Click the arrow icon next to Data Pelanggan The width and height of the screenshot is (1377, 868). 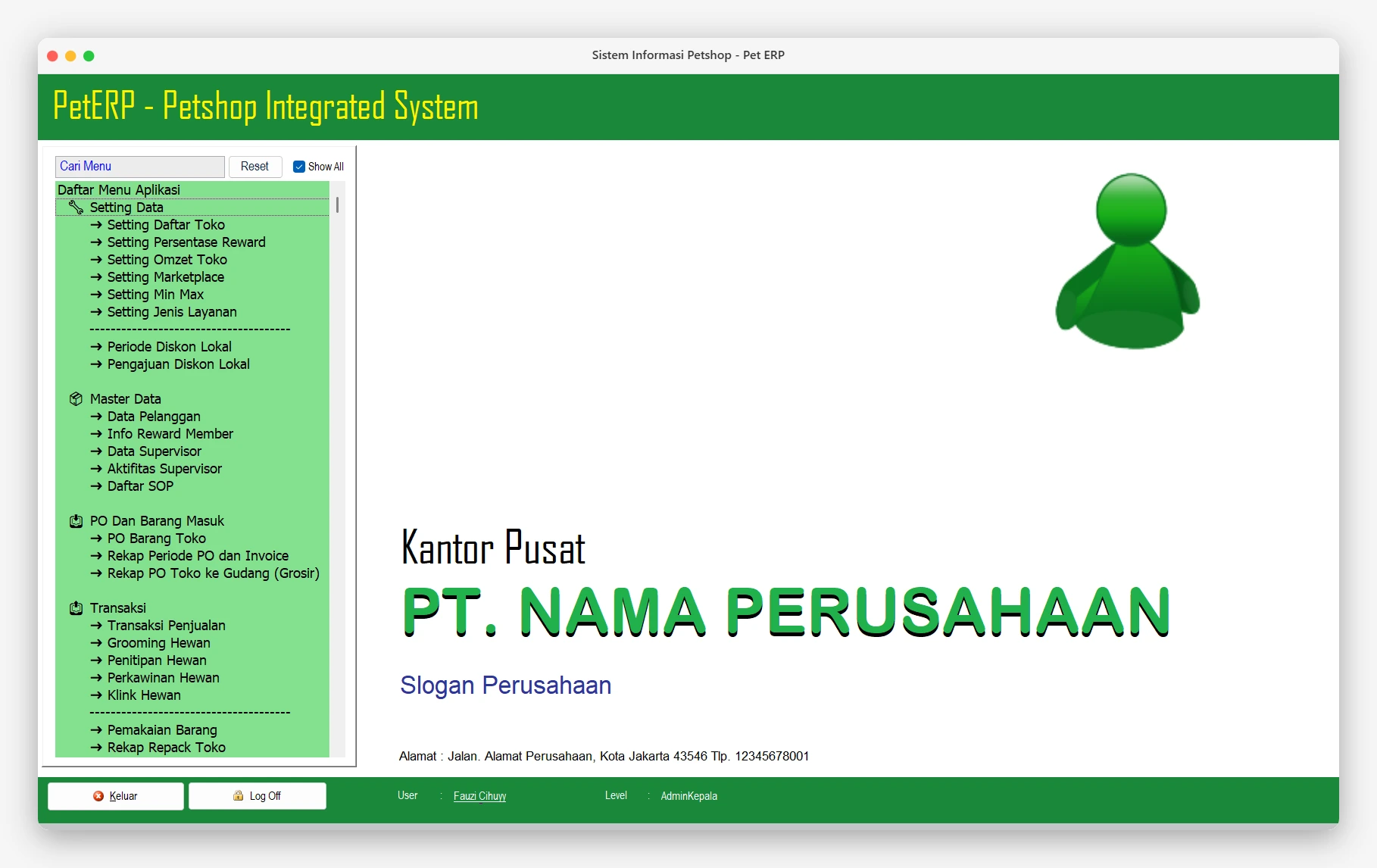pos(96,416)
